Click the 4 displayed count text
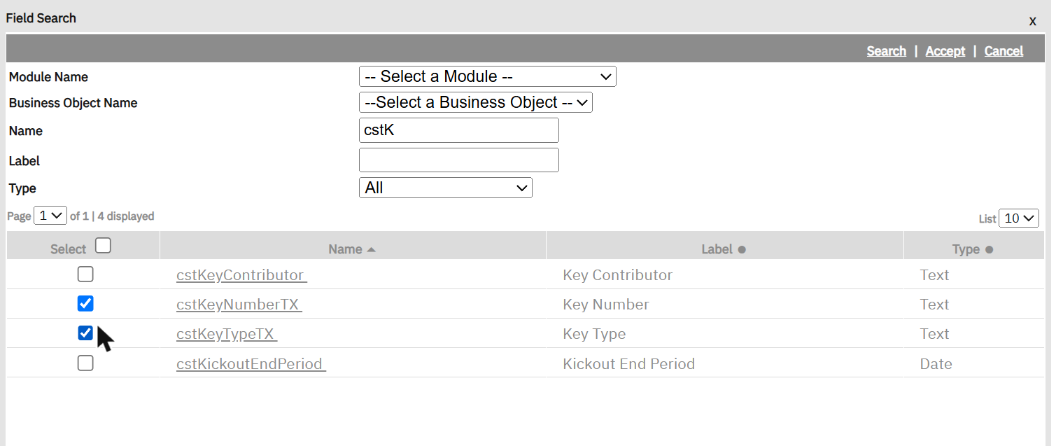Viewport: 1063px width, 446px height. (126, 216)
